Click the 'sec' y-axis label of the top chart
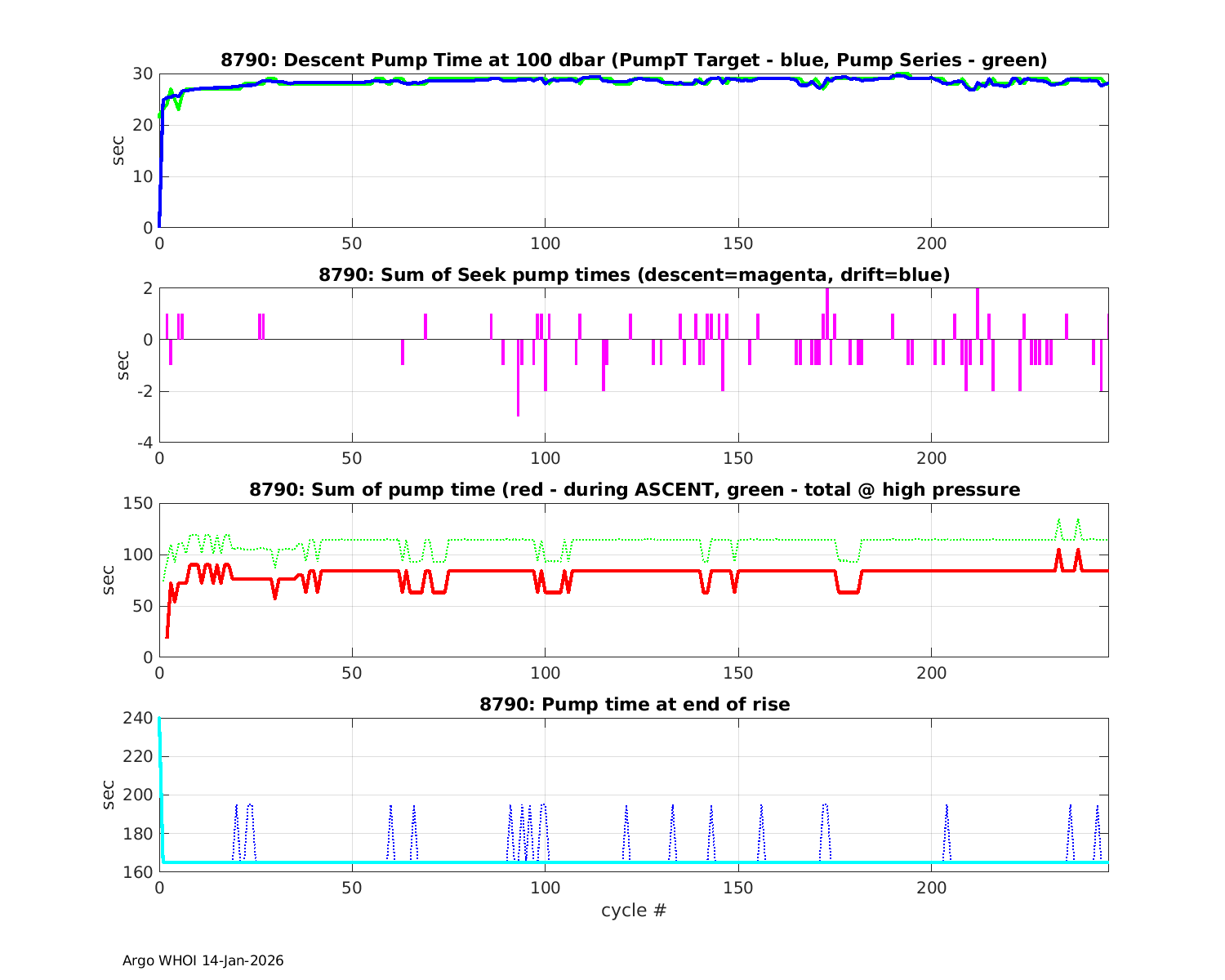This screenshot has height=980, width=1225. (119, 150)
